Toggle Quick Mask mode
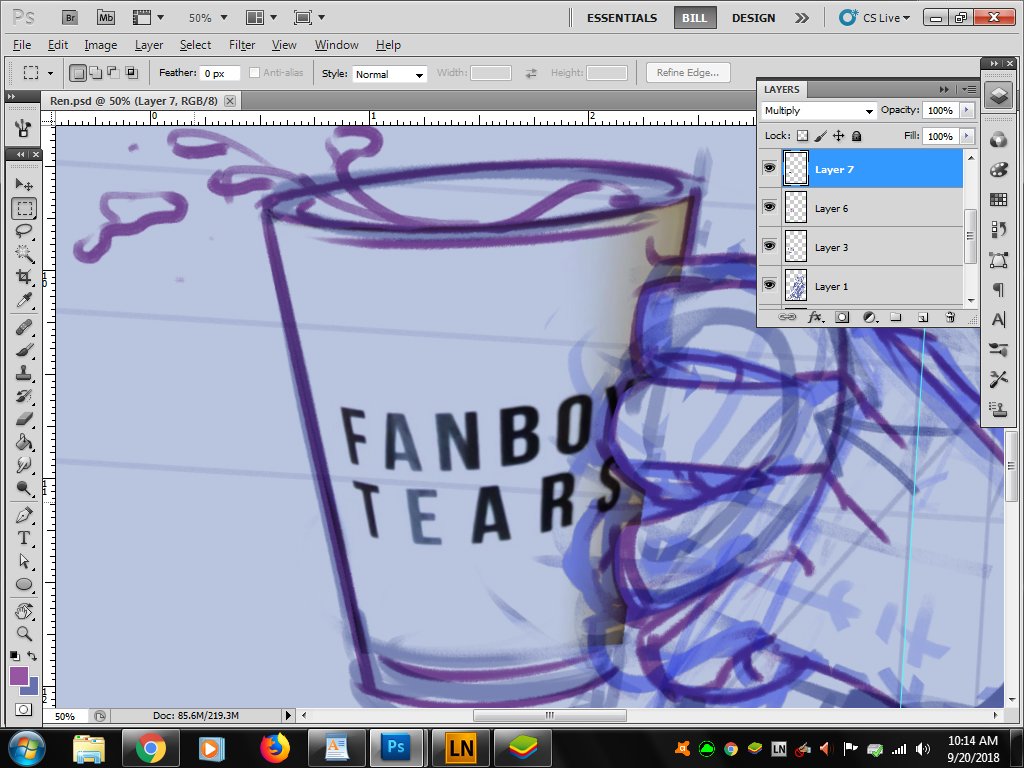The height and width of the screenshot is (768, 1024). (24, 709)
